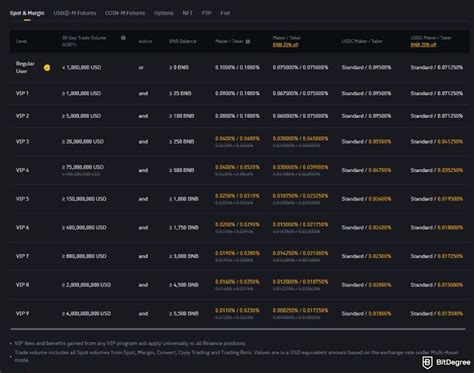Click the '≥ 2,000,000,000 USD' volume cell
The width and height of the screenshot is (474, 373).
(x=86, y=285)
